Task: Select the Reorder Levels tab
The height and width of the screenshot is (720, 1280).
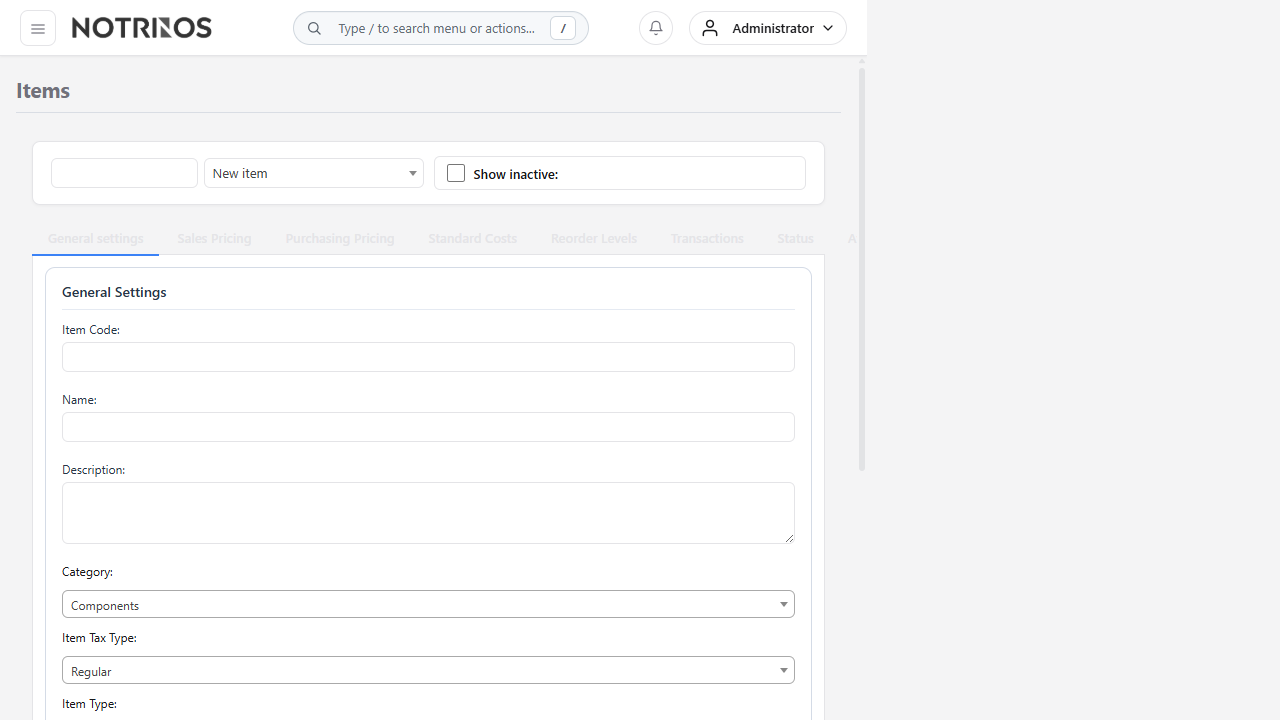Action: [594, 238]
